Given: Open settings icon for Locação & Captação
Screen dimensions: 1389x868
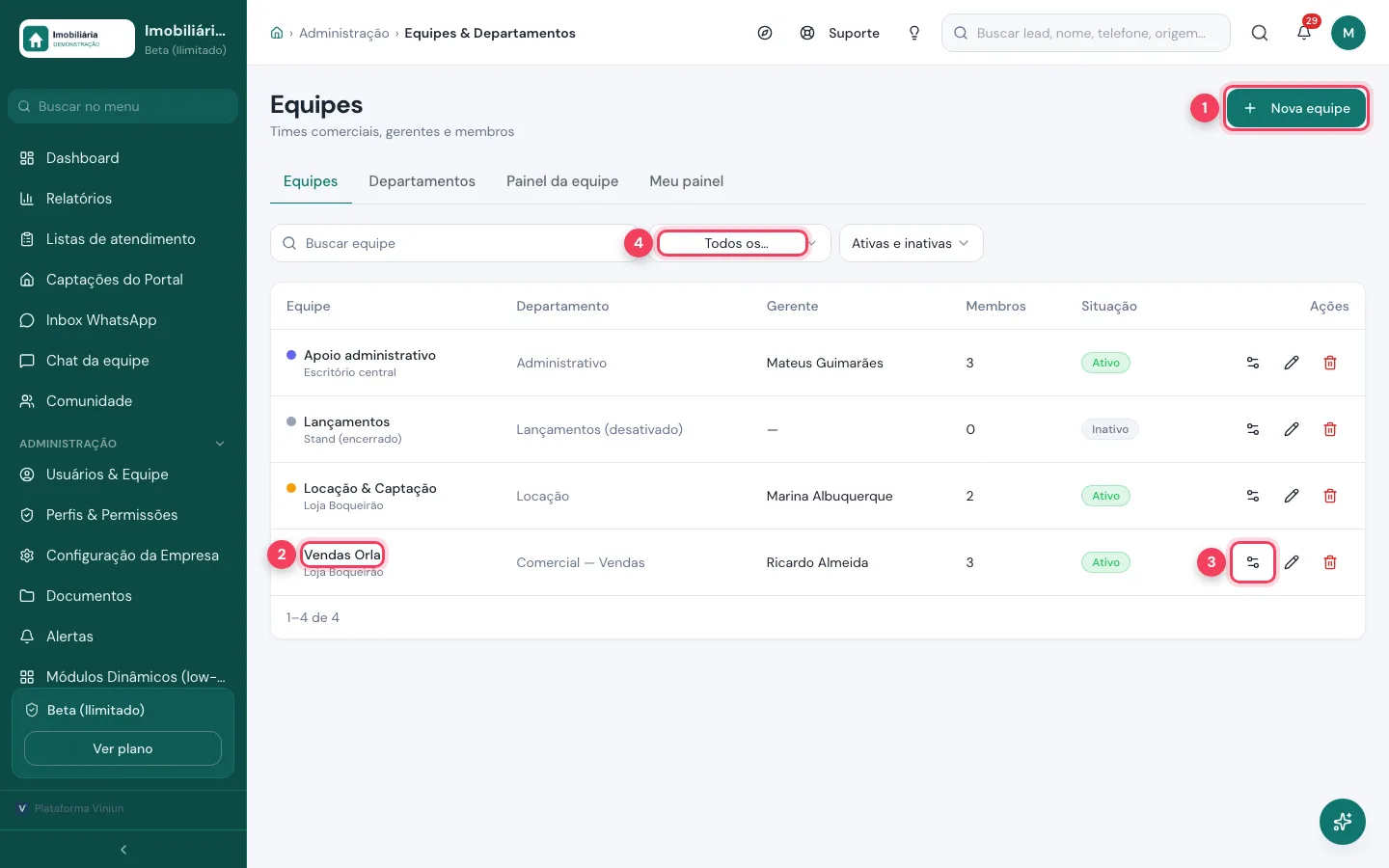Looking at the screenshot, I should [x=1253, y=496].
